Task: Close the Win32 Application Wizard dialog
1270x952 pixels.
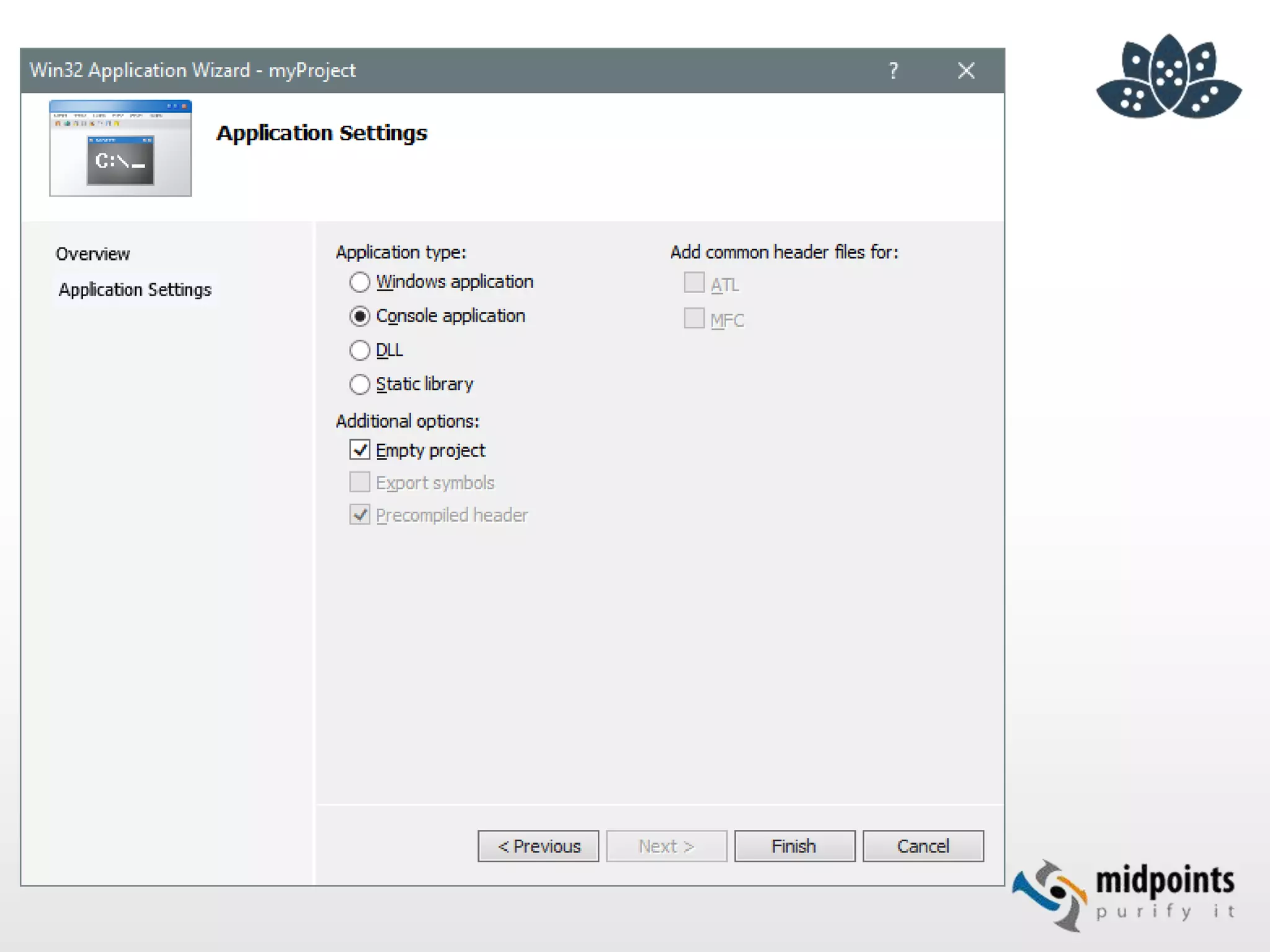Action: pos(966,71)
